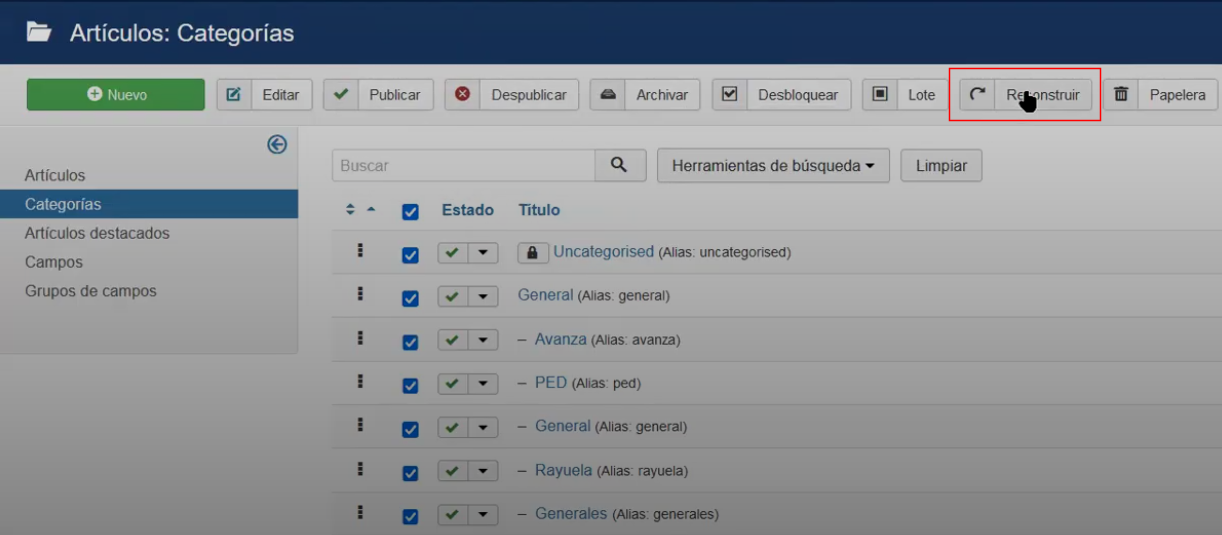Open status dropdown arrow for PED row
Viewport: 1222px width, 535px height.
click(483, 384)
